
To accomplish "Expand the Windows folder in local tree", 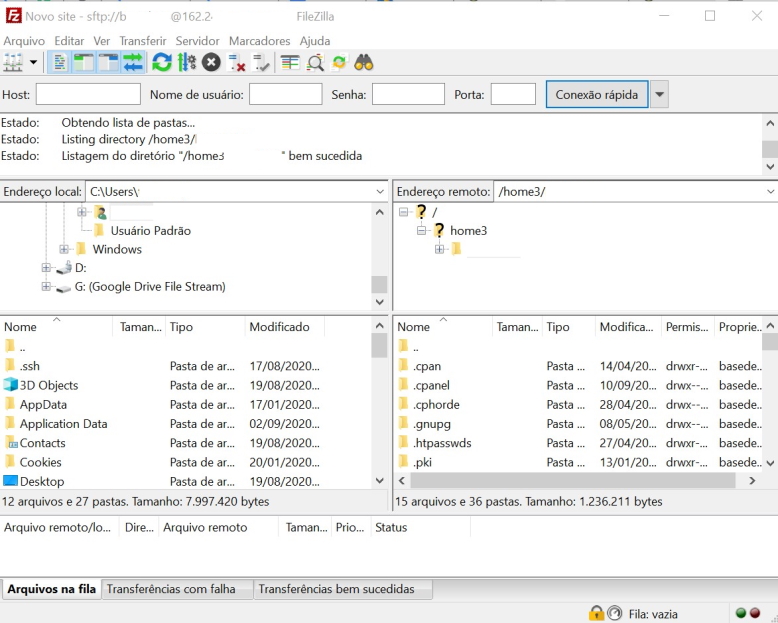I will [64, 249].
